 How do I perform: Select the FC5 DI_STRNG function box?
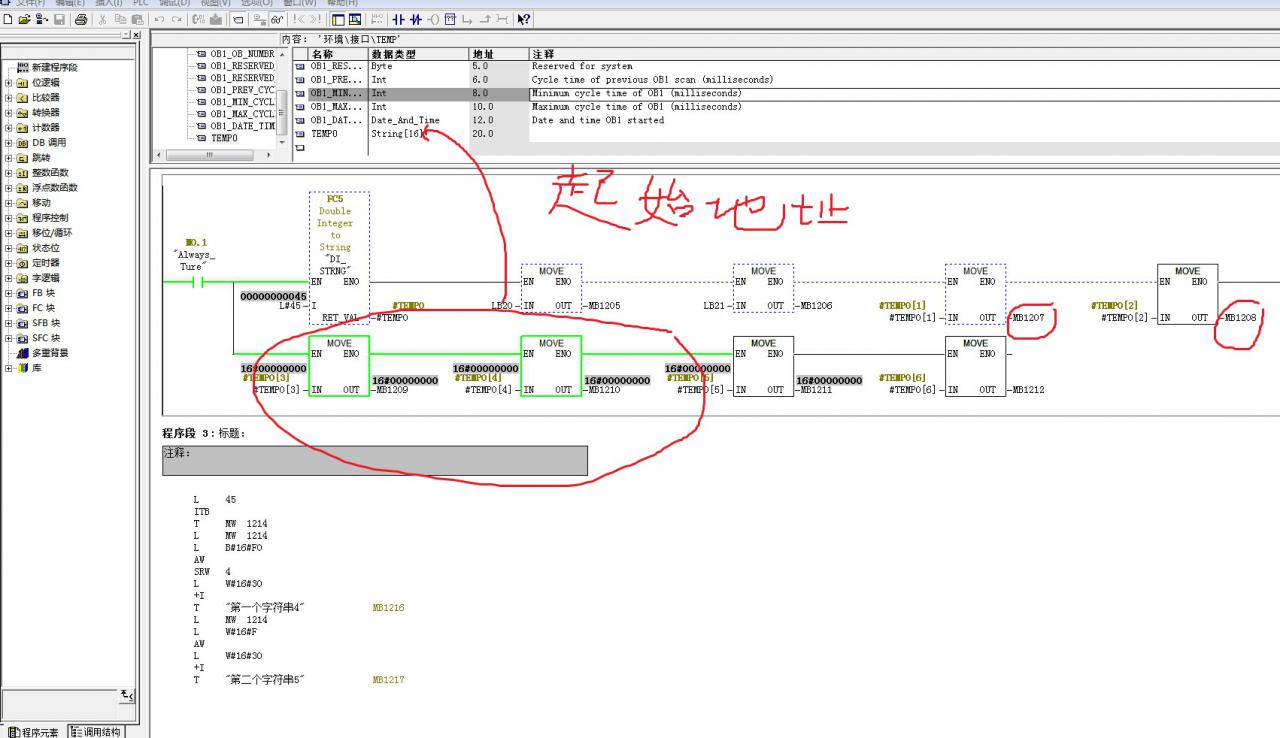click(339, 258)
